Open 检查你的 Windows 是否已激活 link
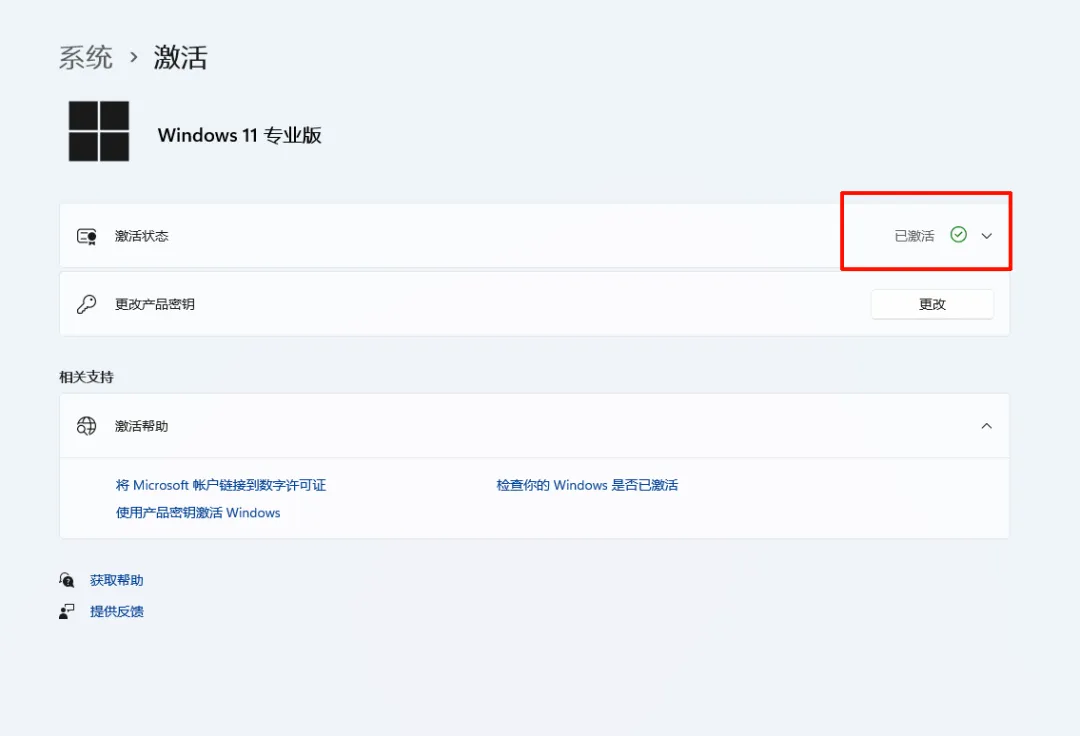Screen dimensions: 1080x736 587,485
